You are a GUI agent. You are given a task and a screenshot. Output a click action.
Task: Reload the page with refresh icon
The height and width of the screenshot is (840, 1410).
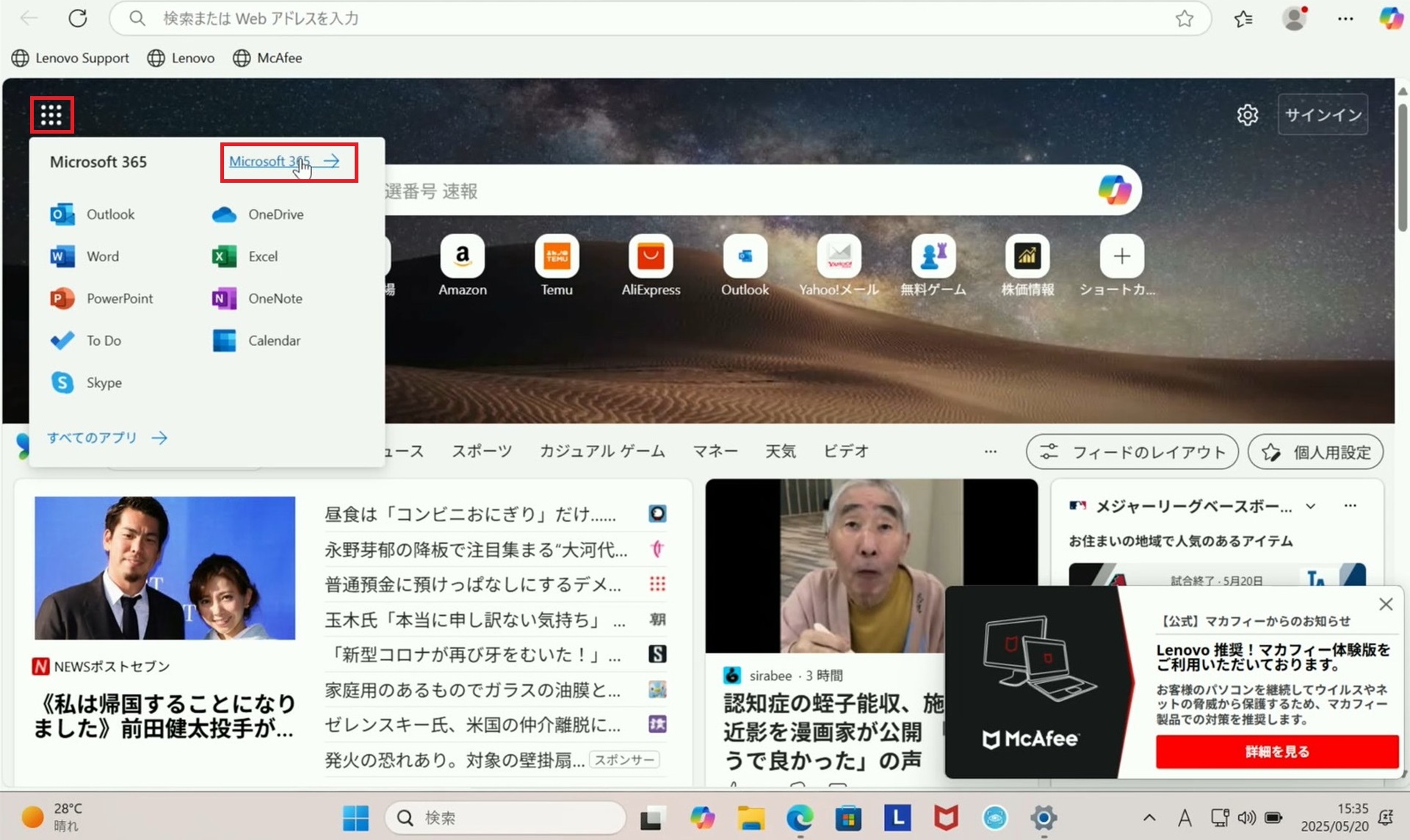pyautogui.click(x=78, y=18)
